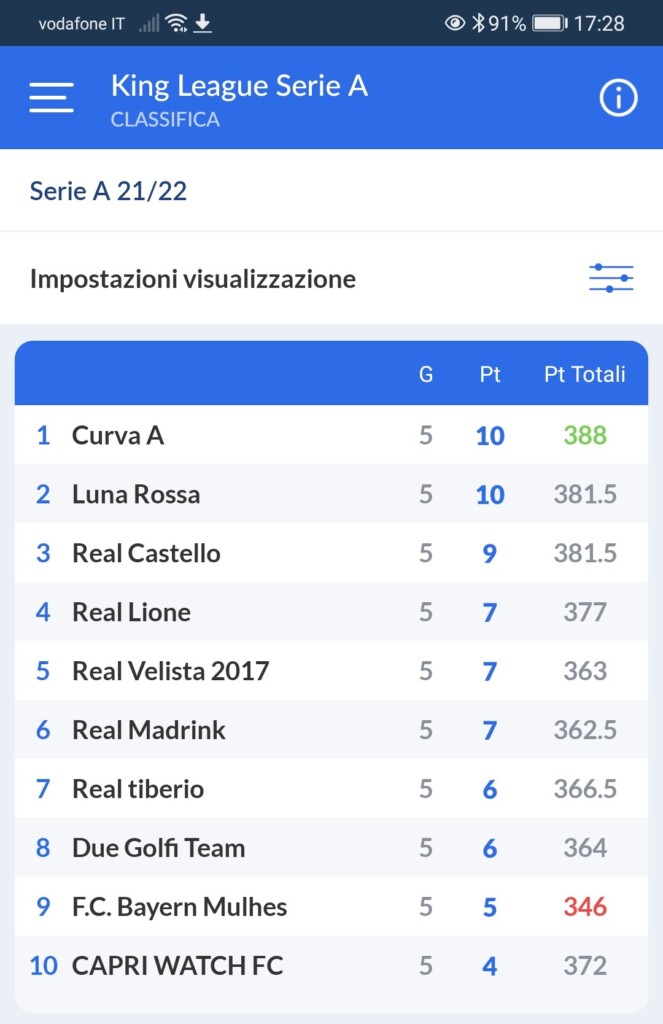Open the hamburger navigation menu

click(51, 97)
